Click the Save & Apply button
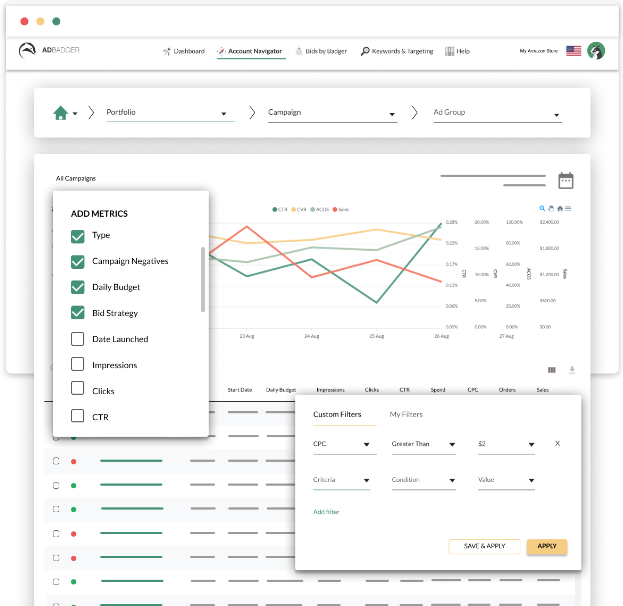623x606 pixels. [484, 546]
